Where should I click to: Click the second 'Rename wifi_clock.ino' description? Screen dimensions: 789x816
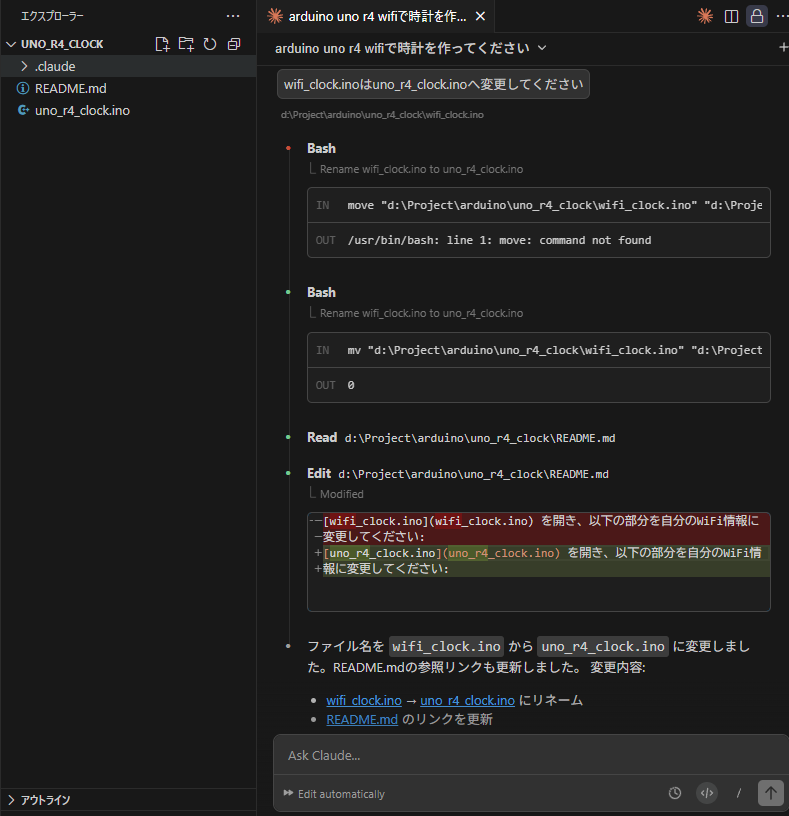click(421, 313)
